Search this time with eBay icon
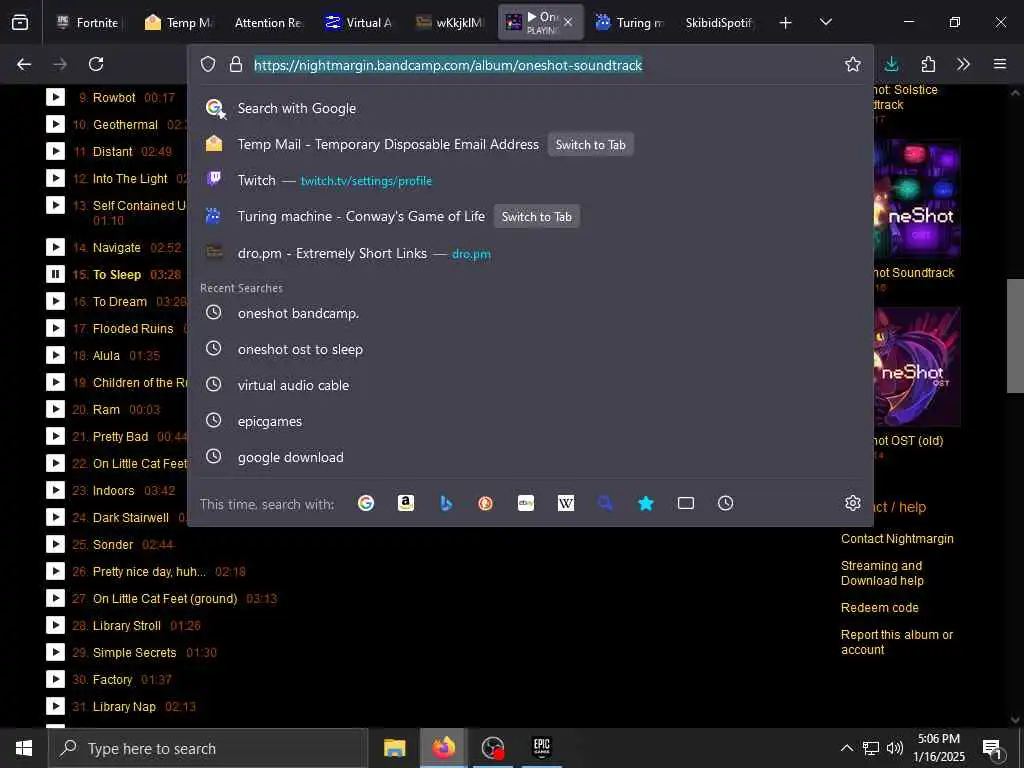The width and height of the screenshot is (1024, 768). pos(526,504)
